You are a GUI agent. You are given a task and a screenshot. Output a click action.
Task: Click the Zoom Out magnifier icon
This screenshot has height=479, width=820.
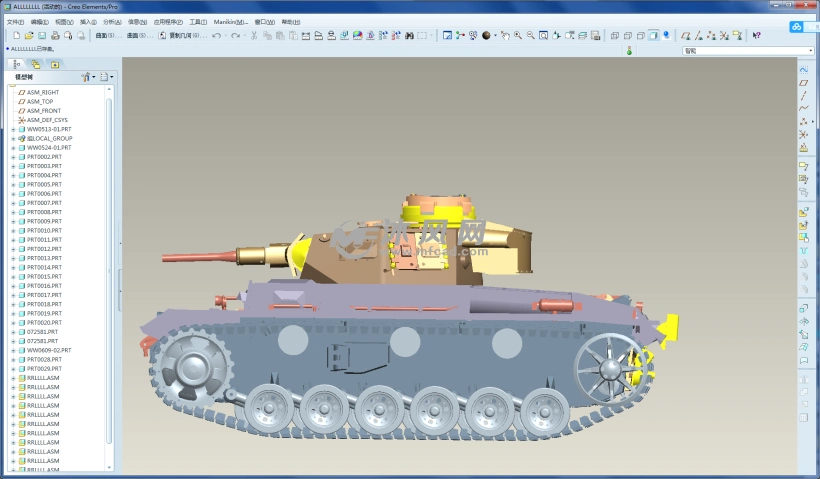(x=530, y=35)
